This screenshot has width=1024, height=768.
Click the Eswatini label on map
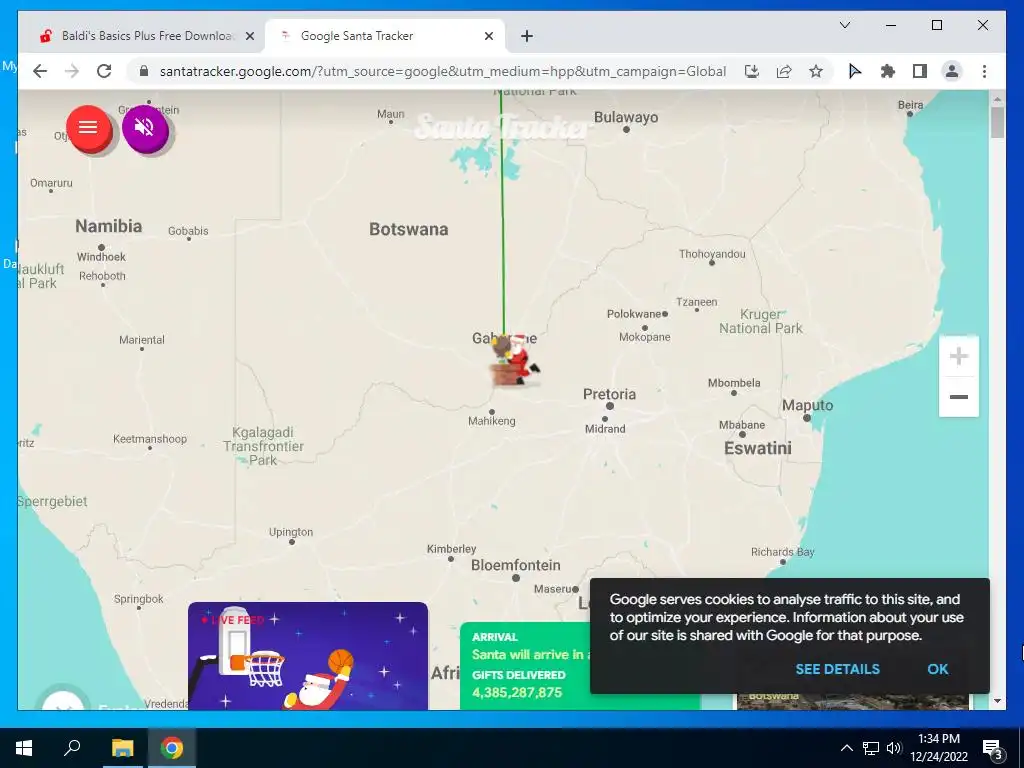pyautogui.click(x=758, y=448)
